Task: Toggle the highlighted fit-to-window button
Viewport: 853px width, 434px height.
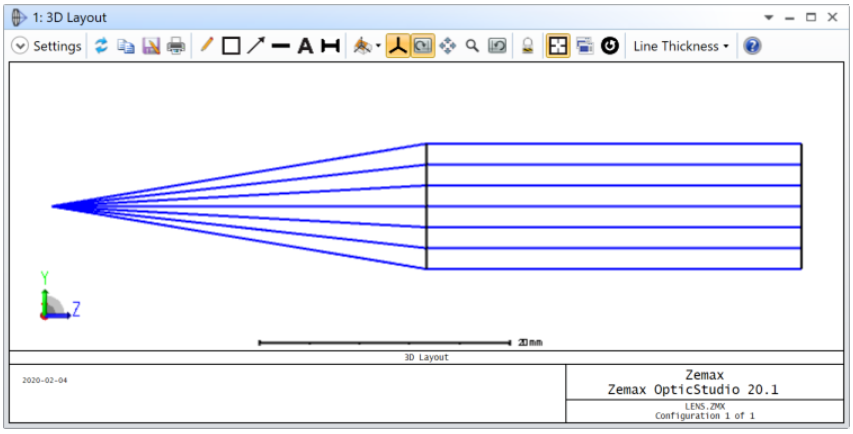Action: click(x=558, y=46)
